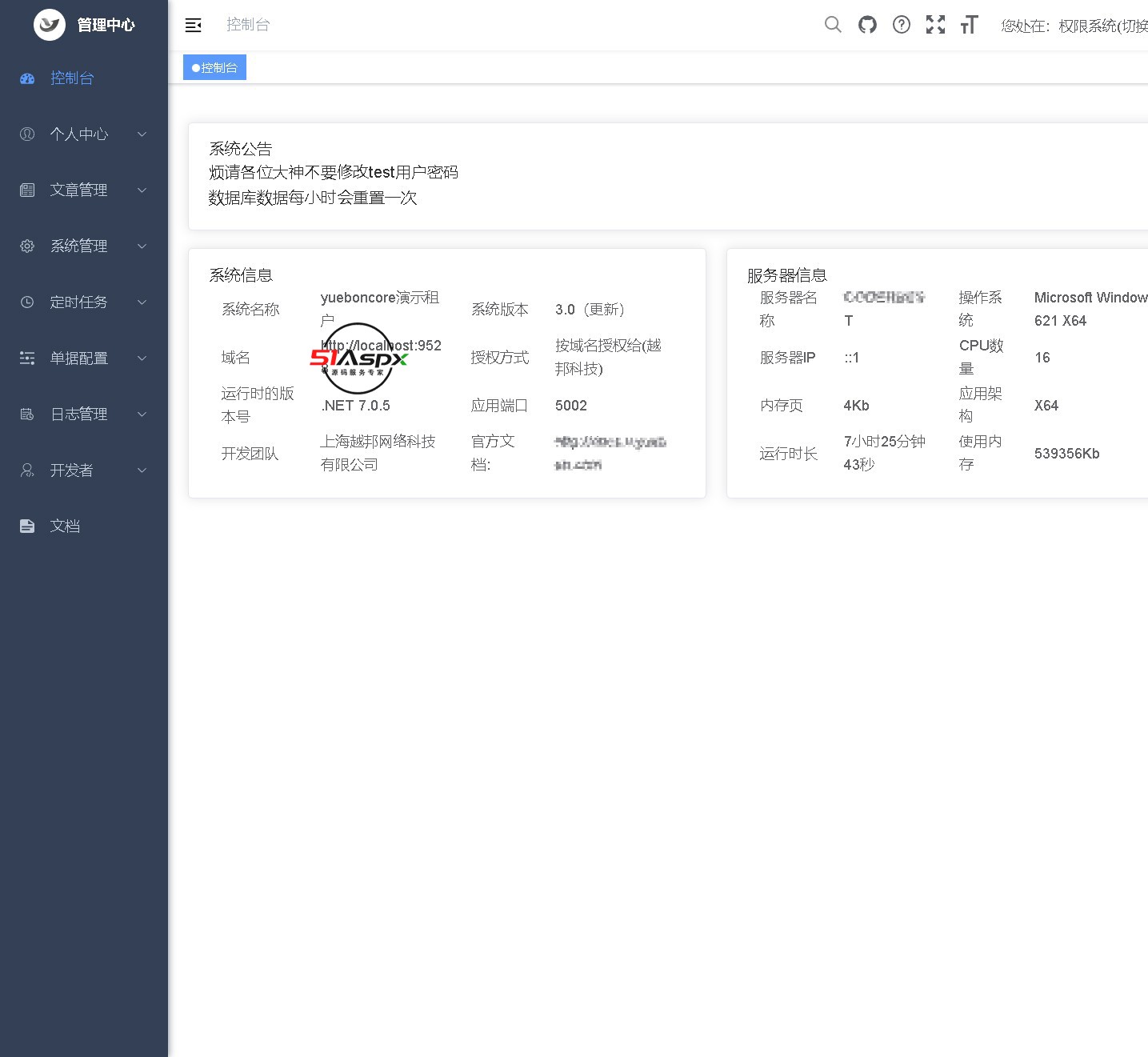Click the 管理中心 title text
The width and height of the screenshot is (1148, 1057).
106,26
